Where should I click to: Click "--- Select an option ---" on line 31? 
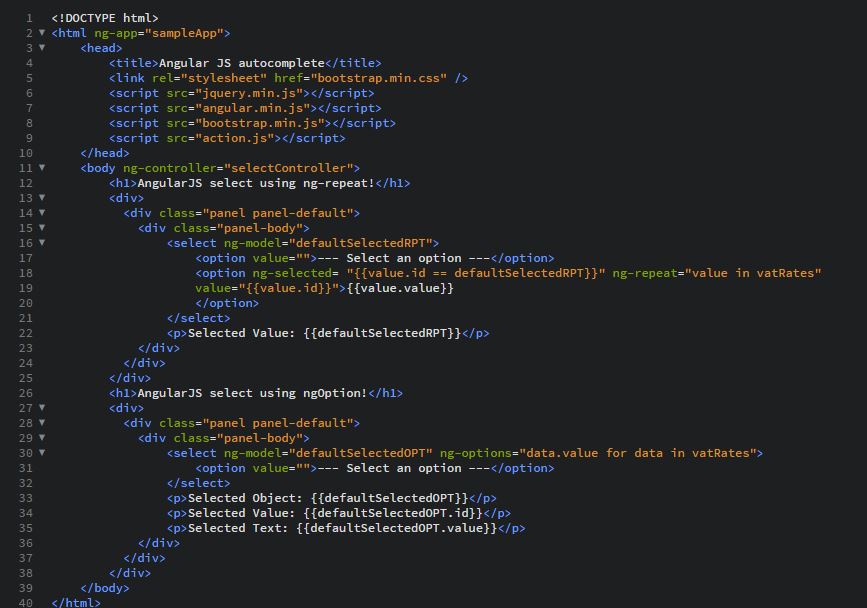click(404, 468)
